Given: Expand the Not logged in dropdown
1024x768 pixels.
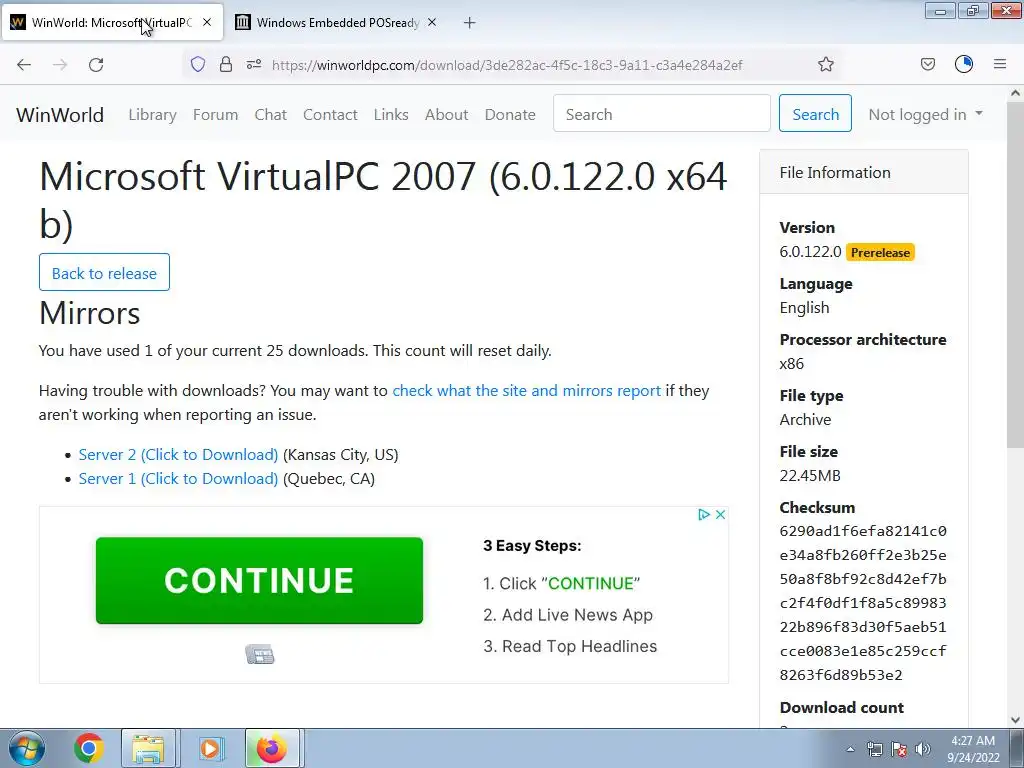Looking at the screenshot, I should coord(925,114).
